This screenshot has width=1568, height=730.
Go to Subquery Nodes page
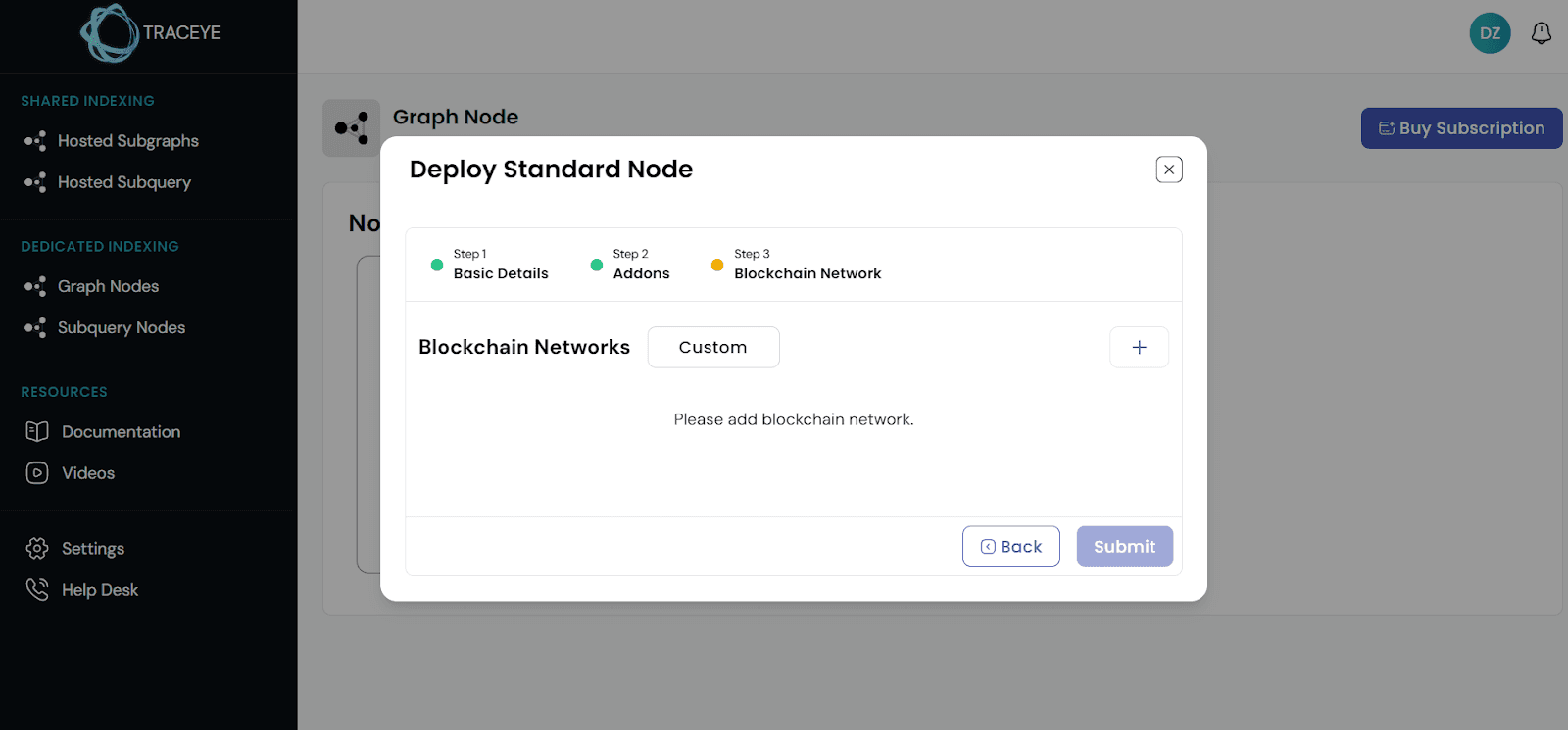tap(104, 327)
